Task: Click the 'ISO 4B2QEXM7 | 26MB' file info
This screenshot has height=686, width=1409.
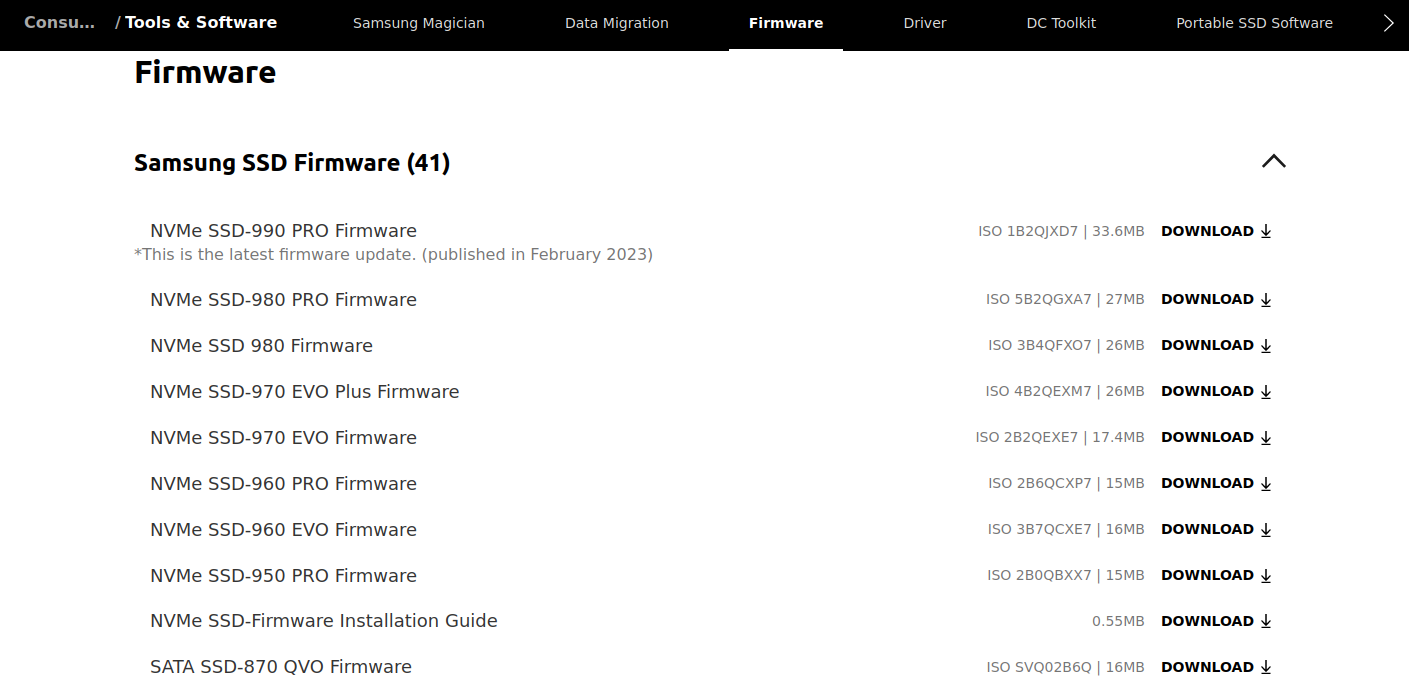Action: (x=1065, y=391)
